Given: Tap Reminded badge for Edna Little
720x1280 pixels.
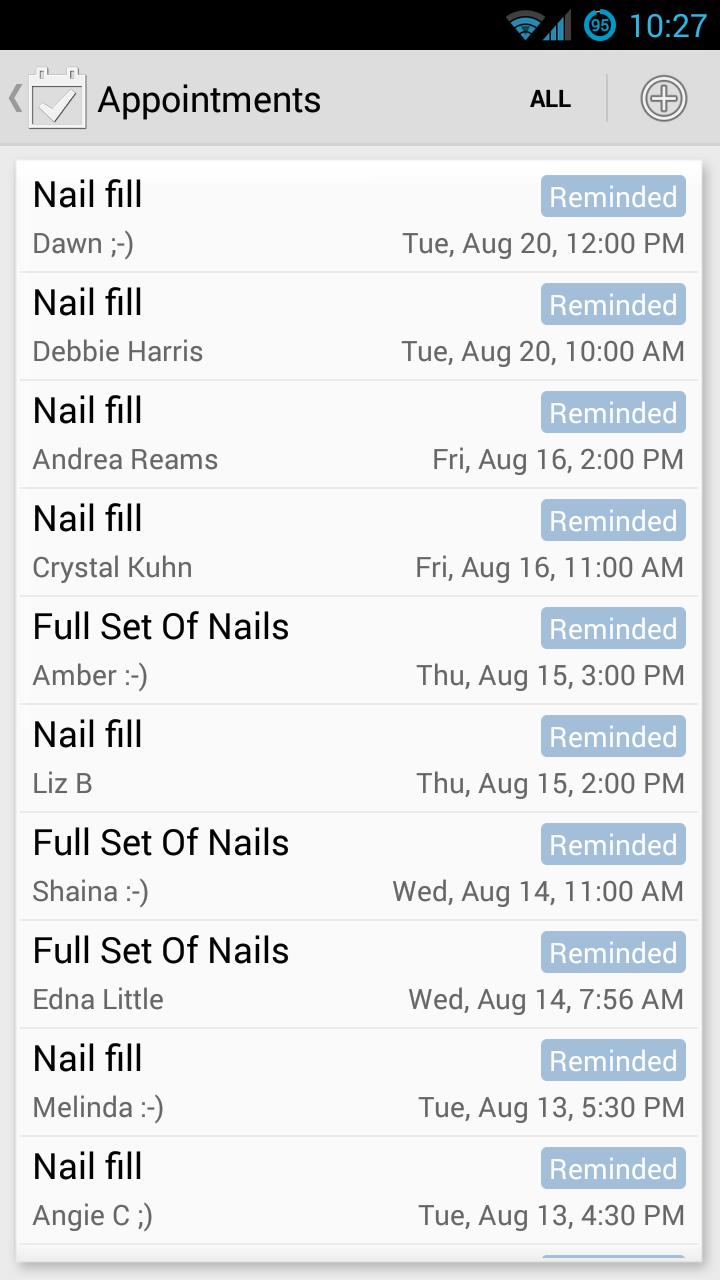Looking at the screenshot, I should [x=613, y=953].
